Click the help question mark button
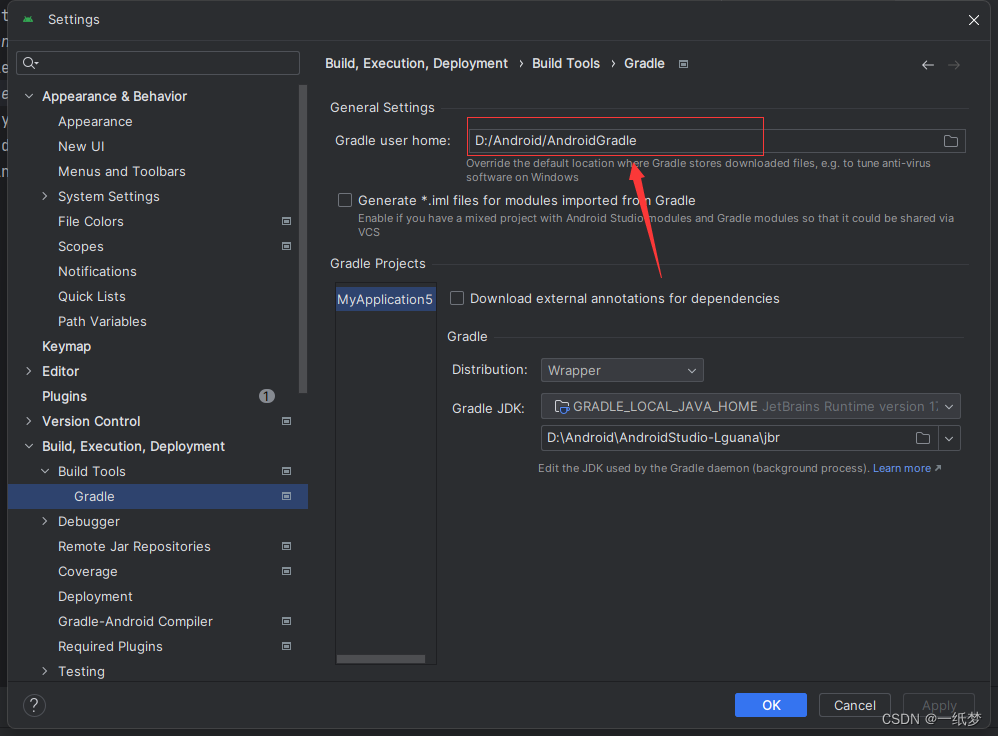 click(34, 705)
